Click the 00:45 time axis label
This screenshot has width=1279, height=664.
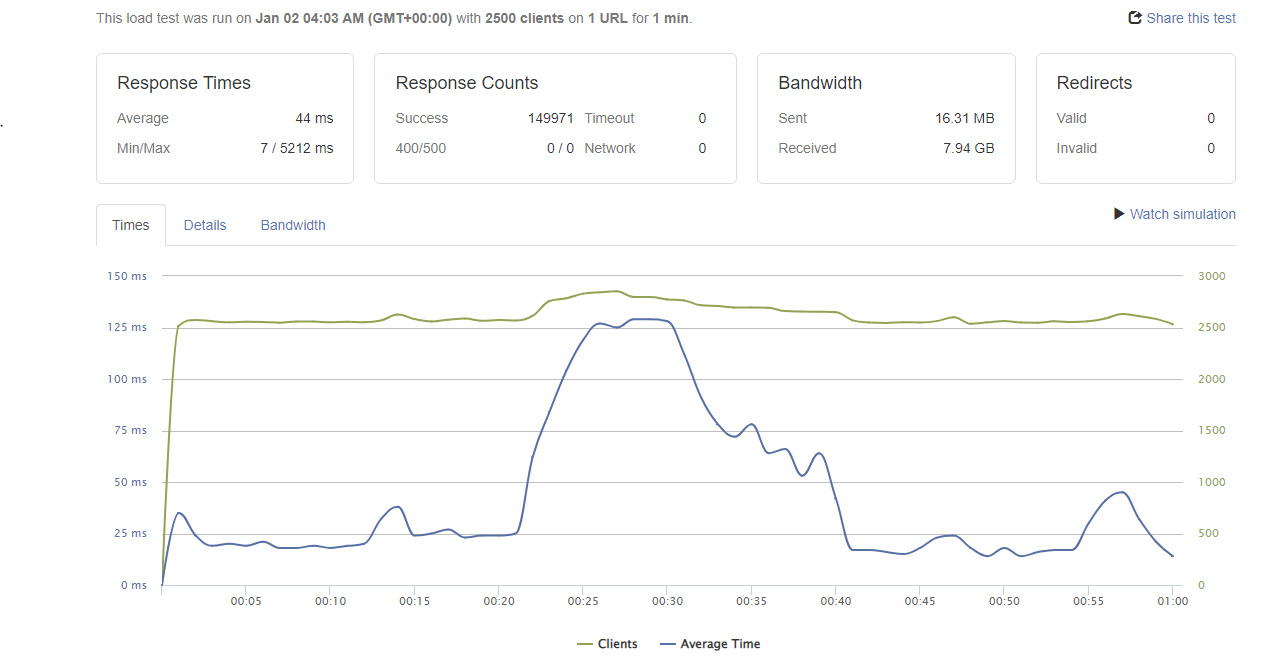click(x=920, y=601)
